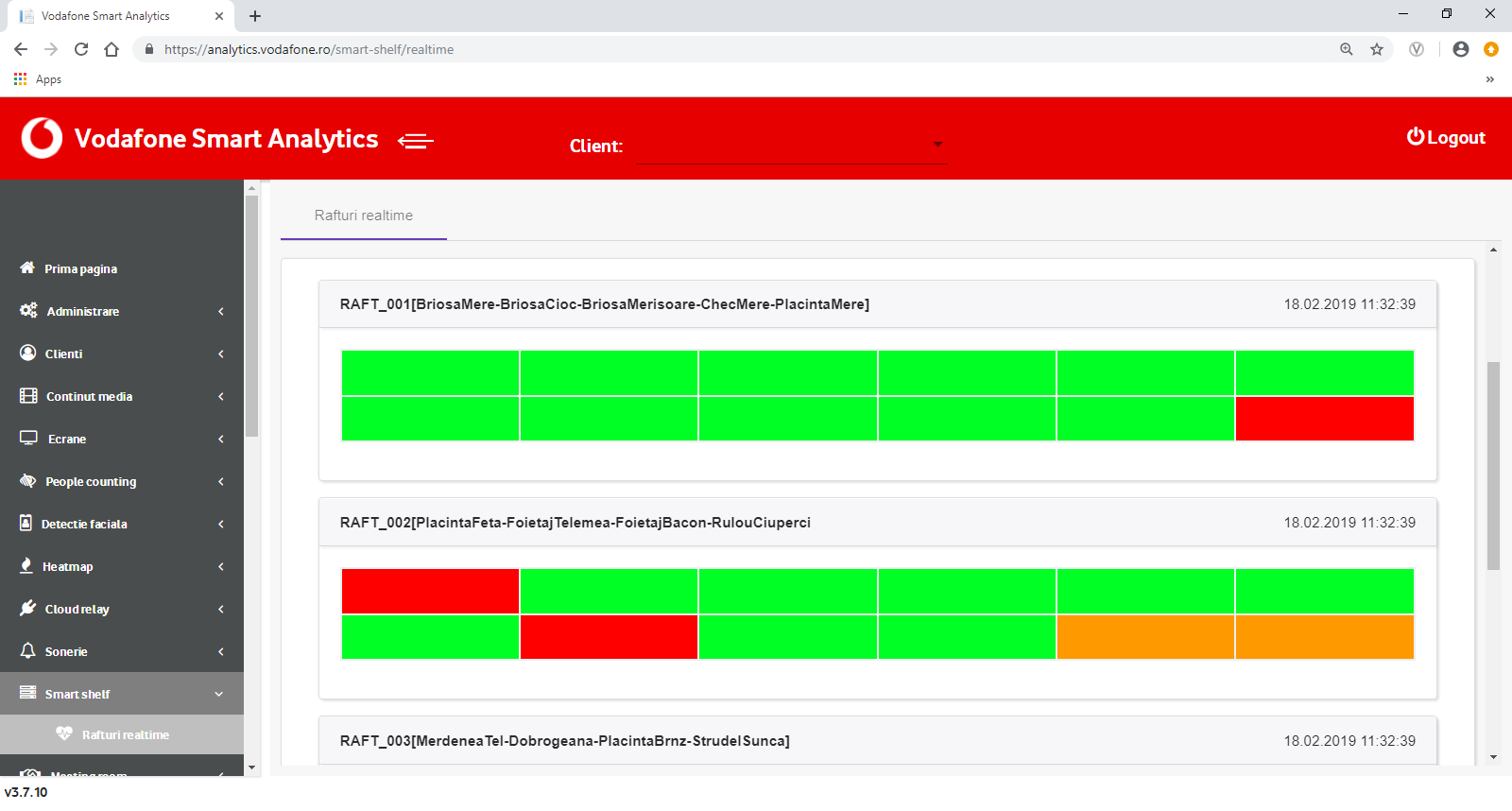This screenshot has height=811, width=1512.
Task: Click the browser forward arrow
Action: 51,49
